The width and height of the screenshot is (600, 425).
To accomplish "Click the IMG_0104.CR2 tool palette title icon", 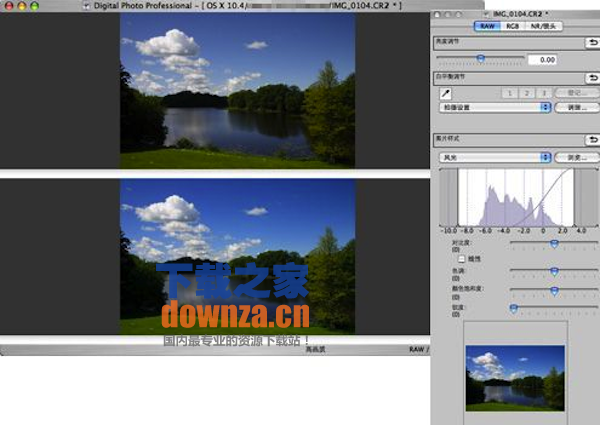I will tap(486, 14).
